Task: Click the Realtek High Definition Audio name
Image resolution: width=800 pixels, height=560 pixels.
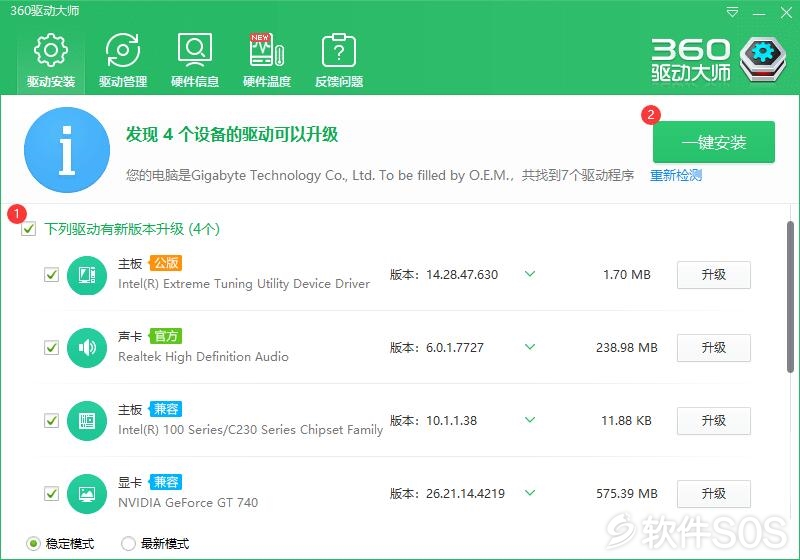Action: 203,357
